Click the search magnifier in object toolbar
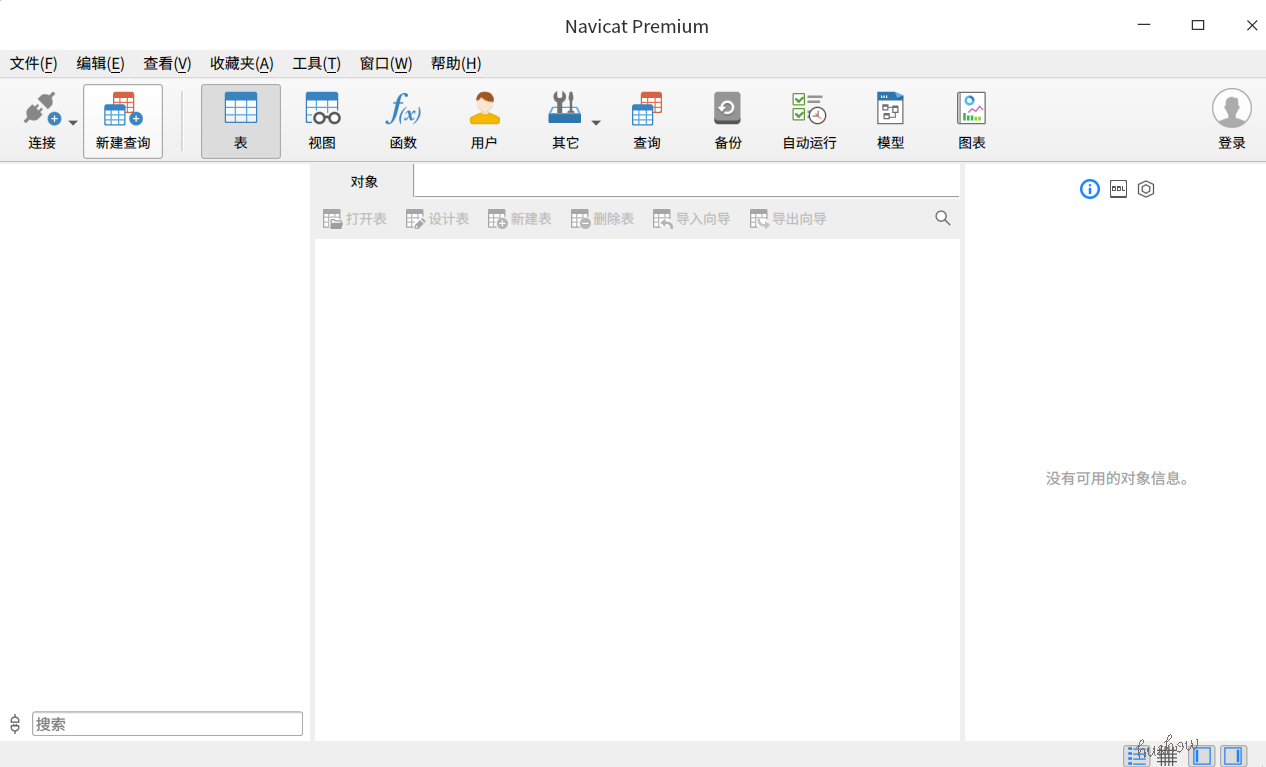This screenshot has height=767, width=1266. 942,218
